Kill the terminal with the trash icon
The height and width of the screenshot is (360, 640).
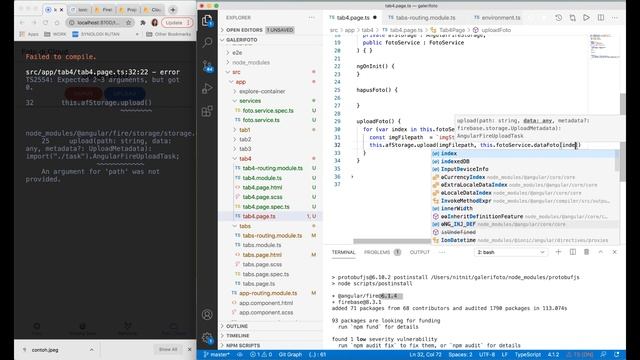[x=587, y=252]
